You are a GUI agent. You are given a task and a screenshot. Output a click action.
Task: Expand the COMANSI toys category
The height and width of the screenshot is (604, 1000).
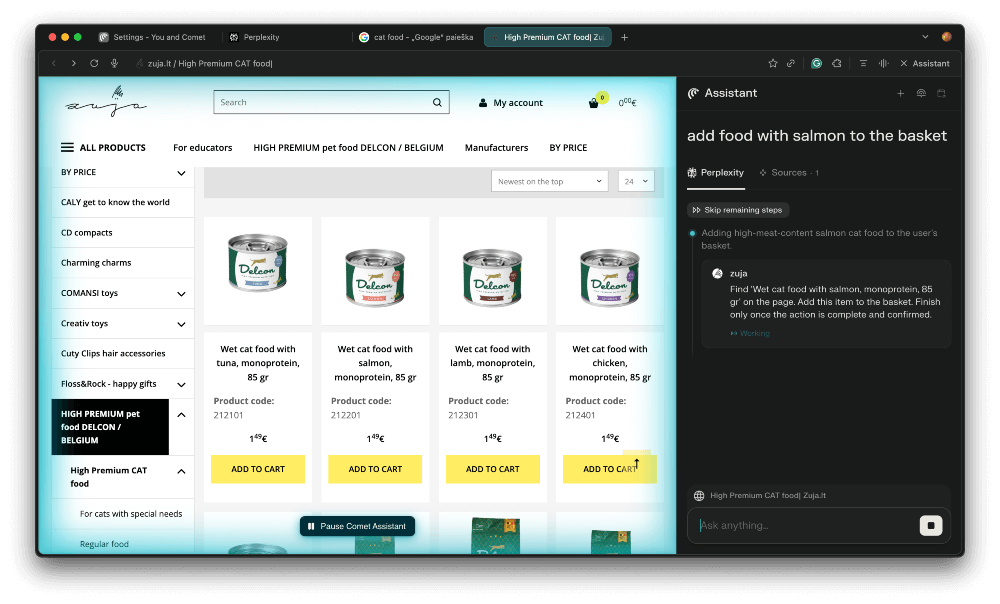pyautogui.click(x=181, y=293)
